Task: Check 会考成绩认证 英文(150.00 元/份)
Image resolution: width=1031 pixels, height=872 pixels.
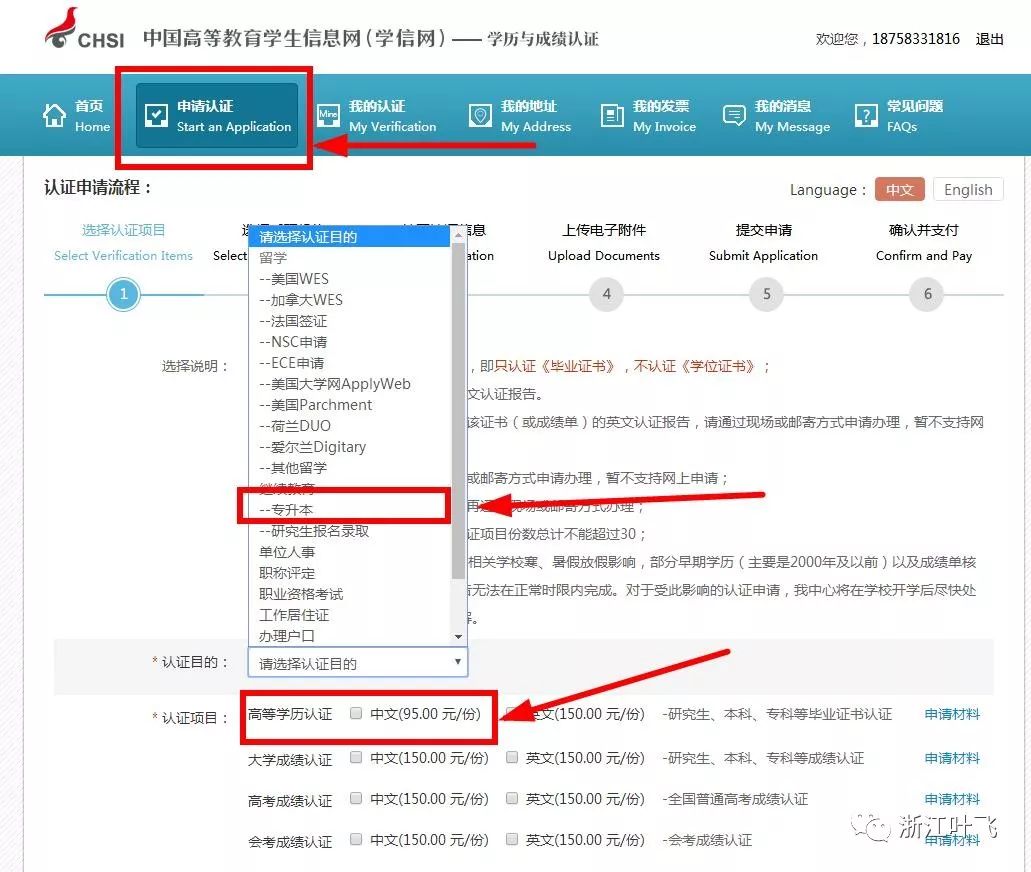Action: pyautogui.click(x=512, y=839)
